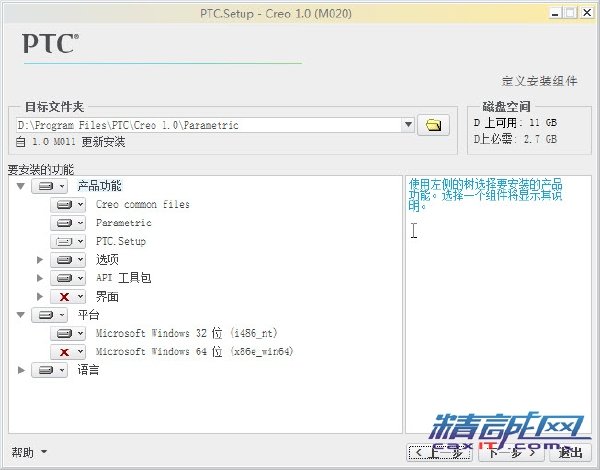
Task: Select the Parametric label
Action: [124, 223]
